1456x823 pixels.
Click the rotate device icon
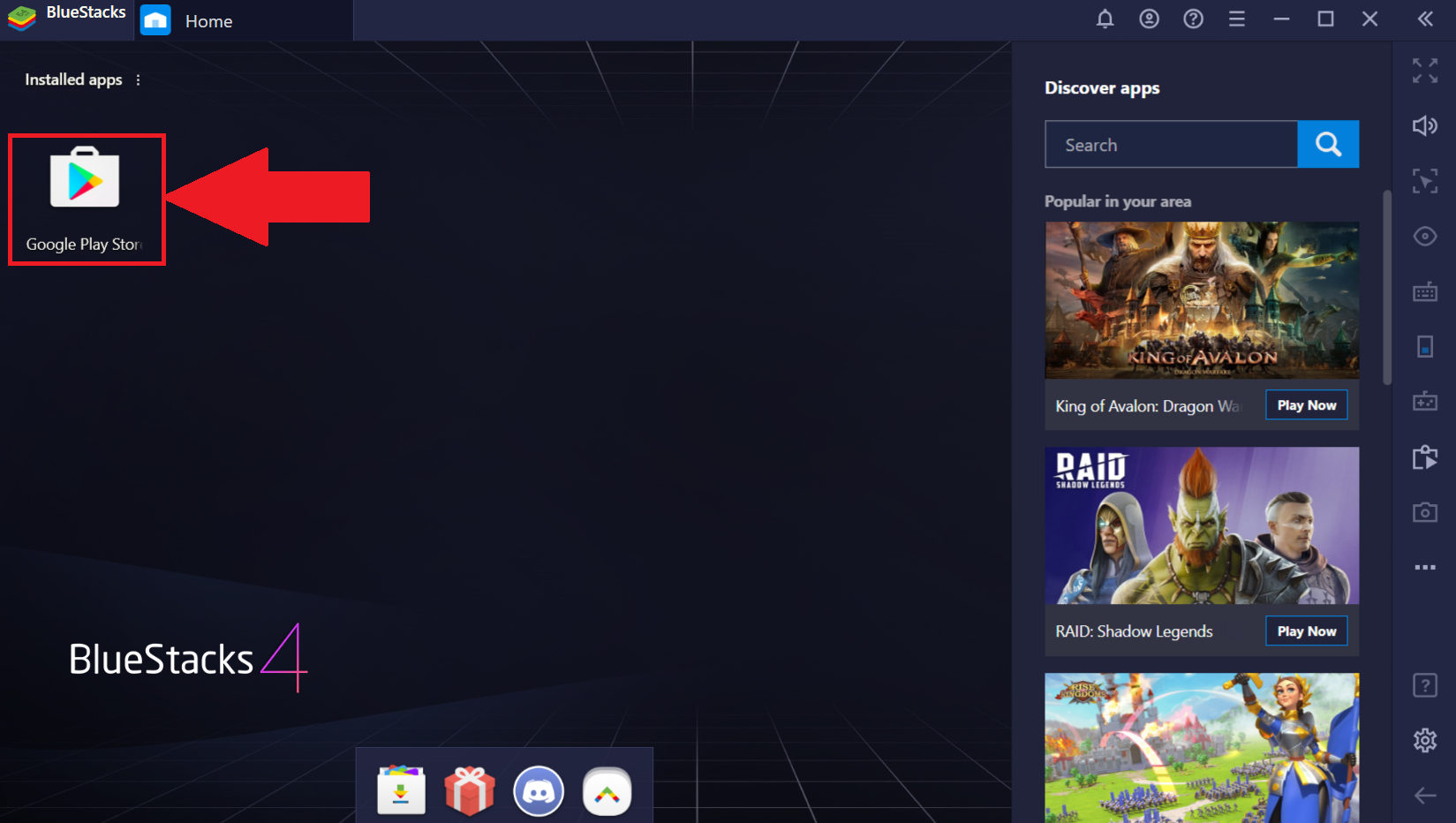1425,346
